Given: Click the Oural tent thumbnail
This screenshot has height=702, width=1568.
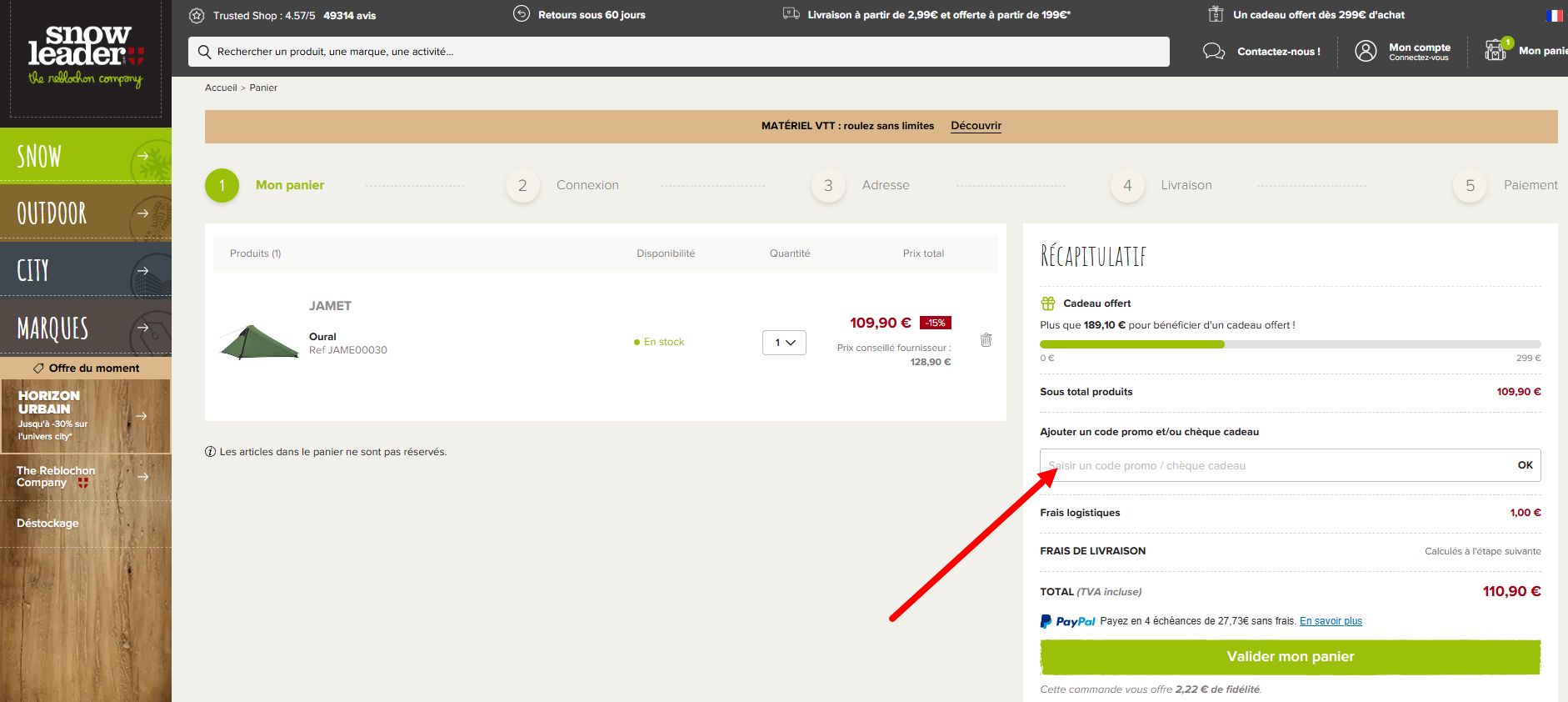Looking at the screenshot, I should tap(259, 343).
